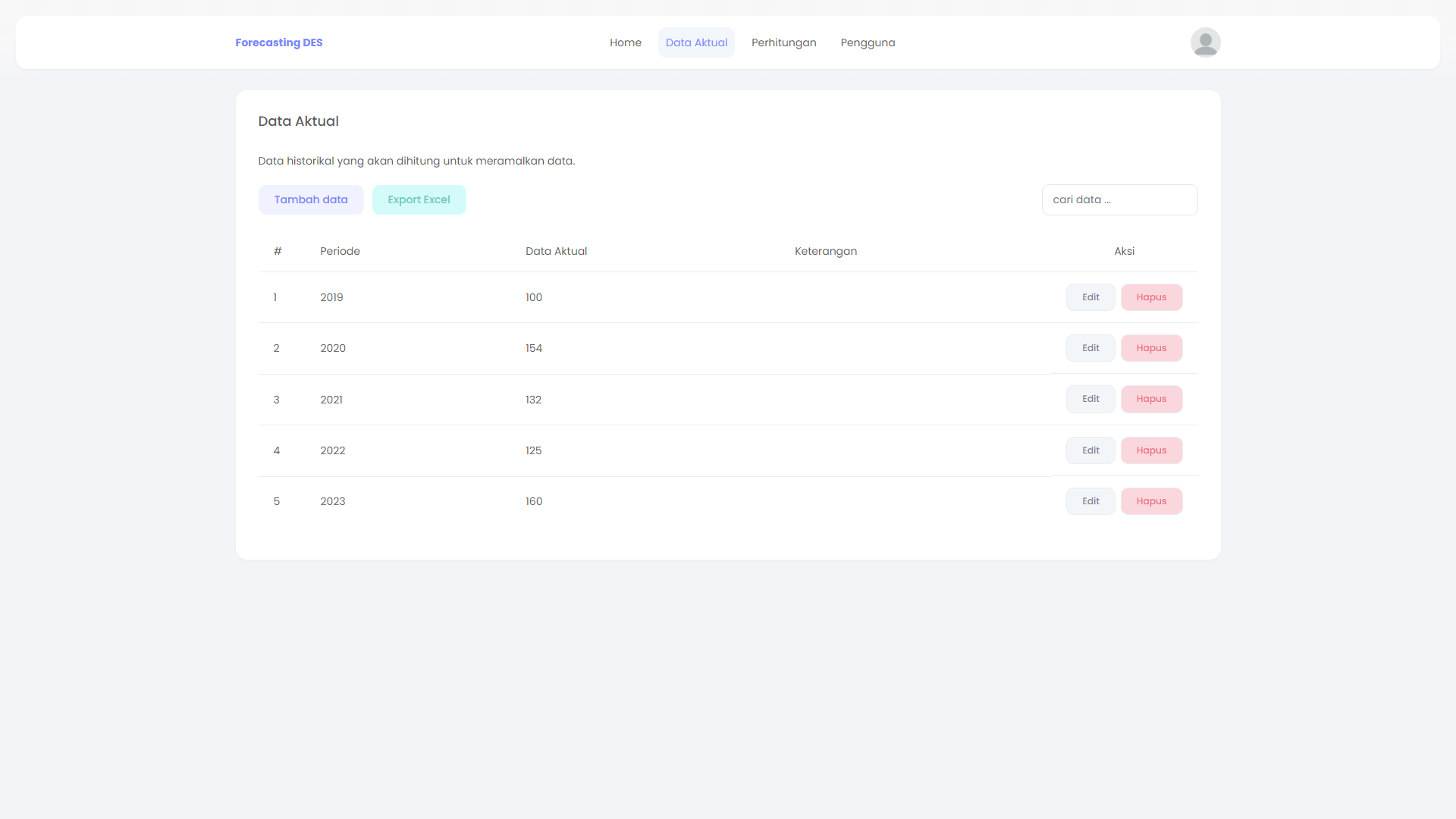Screen dimensions: 1456x819
Task: Click the value 100 cell
Action: click(x=534, y=297)
